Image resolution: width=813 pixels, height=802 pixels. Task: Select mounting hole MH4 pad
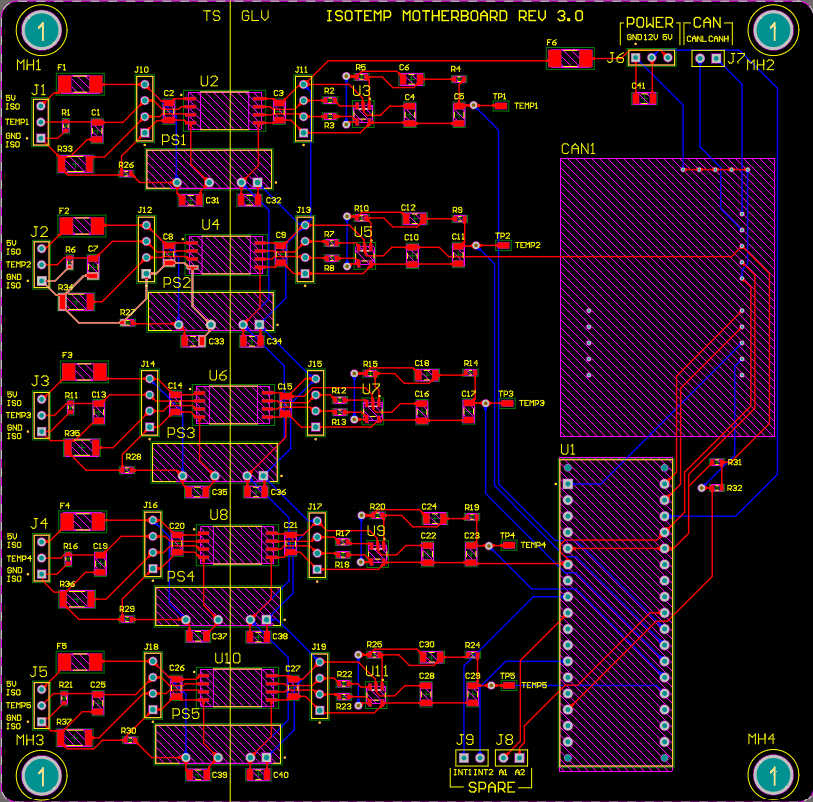click(x=773, y=776)
